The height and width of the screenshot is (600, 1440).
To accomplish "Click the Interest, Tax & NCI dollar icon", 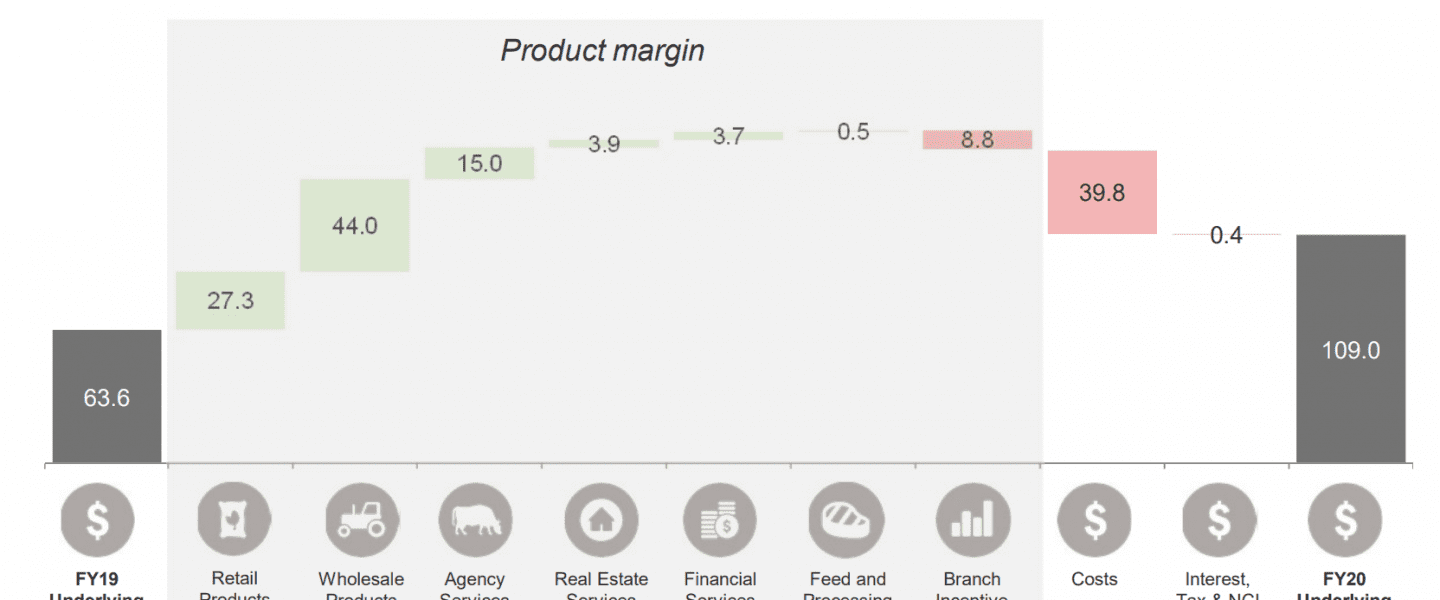I will 1218,520.
